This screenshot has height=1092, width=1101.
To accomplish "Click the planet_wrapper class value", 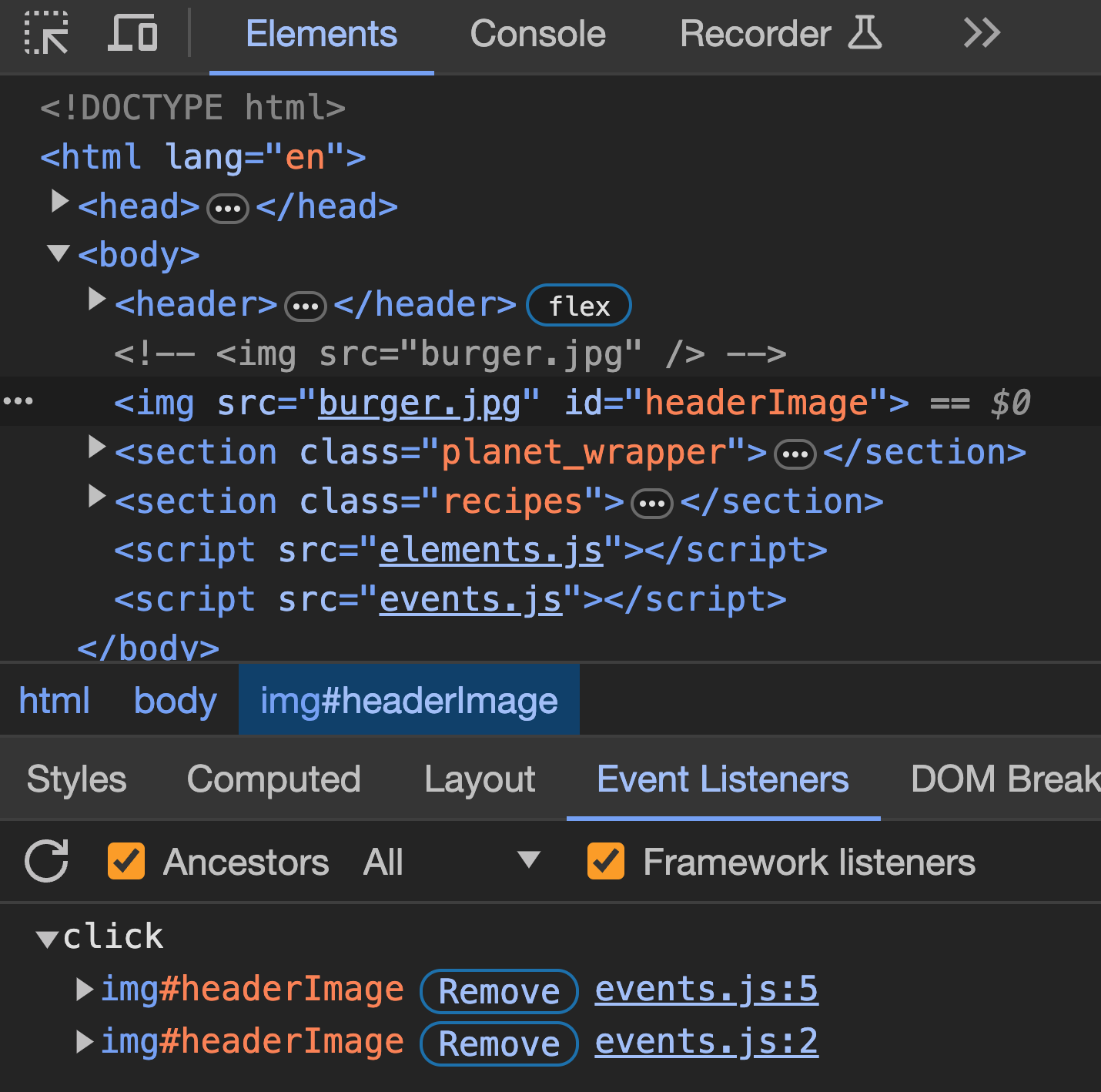I will 584,452.
